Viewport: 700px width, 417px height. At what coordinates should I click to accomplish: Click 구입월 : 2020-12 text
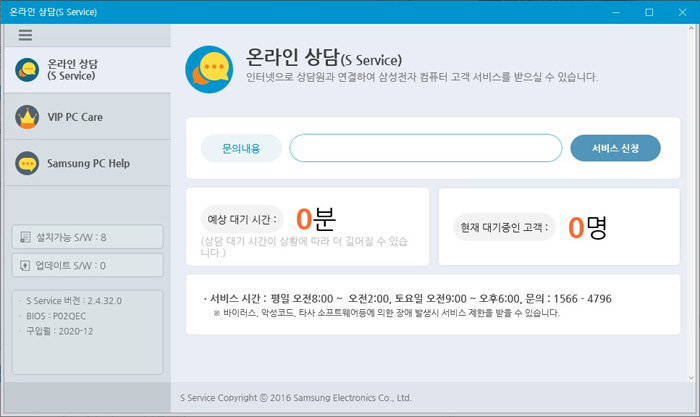pos(59,331)
